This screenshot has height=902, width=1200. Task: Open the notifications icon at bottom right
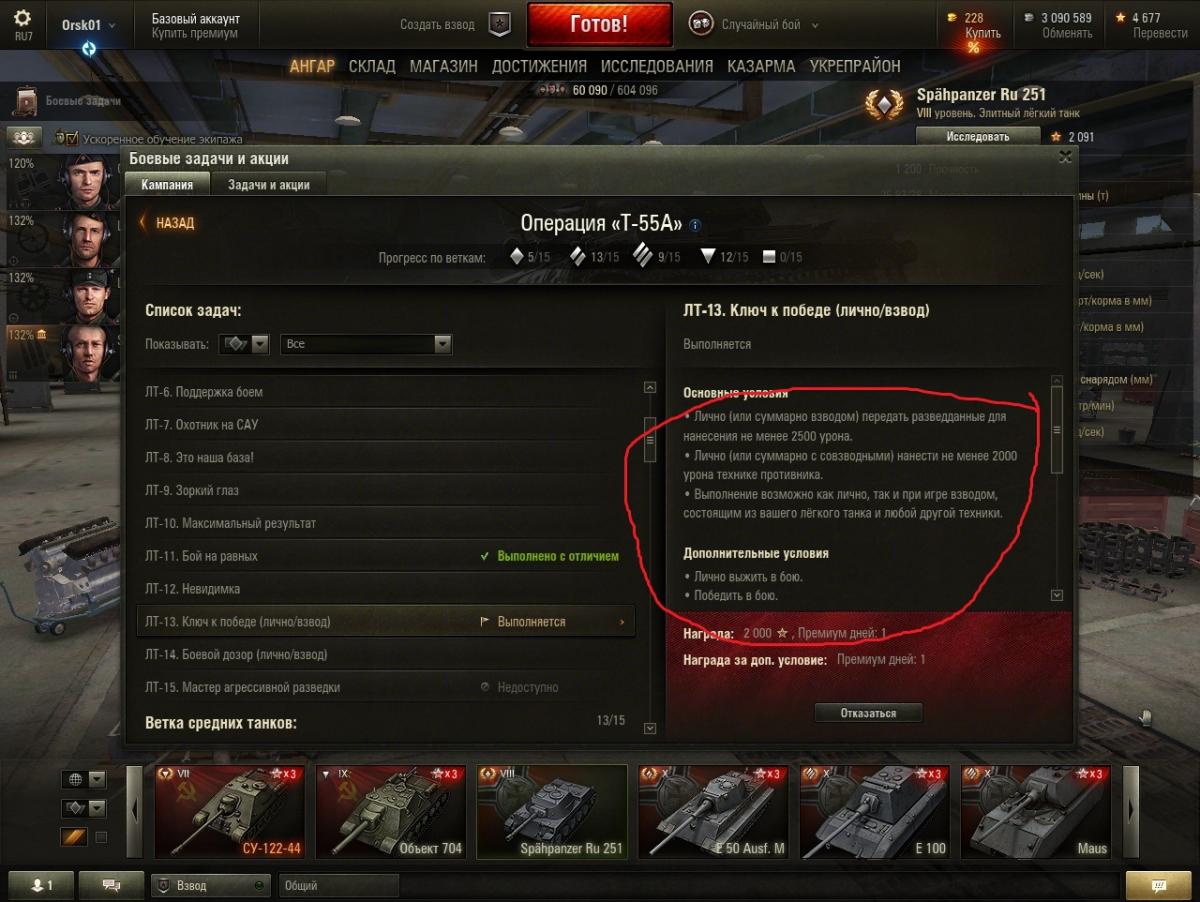[x=1159, y=885]
